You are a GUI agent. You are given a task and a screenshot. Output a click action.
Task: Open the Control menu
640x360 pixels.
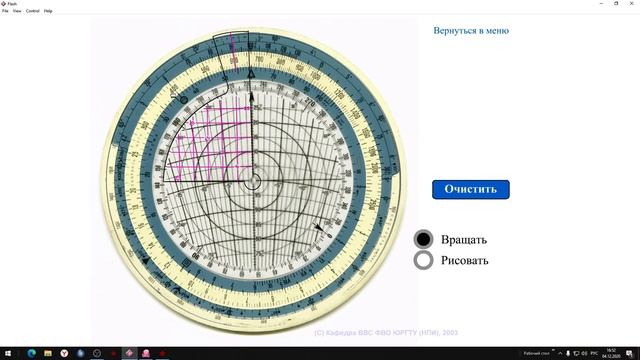click(33, 11)
